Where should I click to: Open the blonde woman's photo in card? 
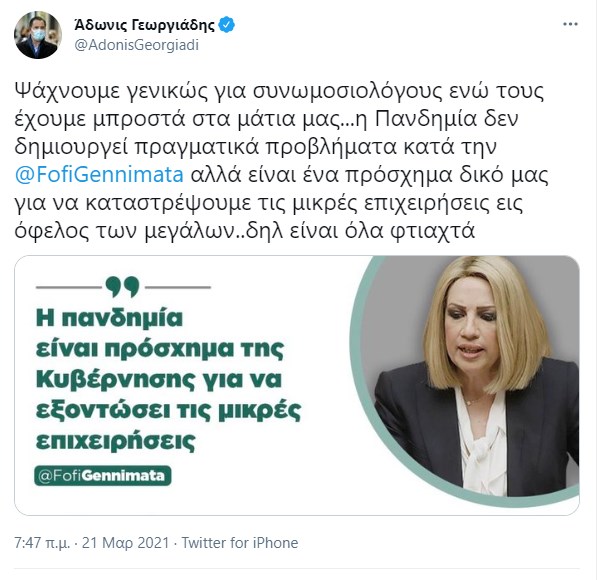click(464, 380)
